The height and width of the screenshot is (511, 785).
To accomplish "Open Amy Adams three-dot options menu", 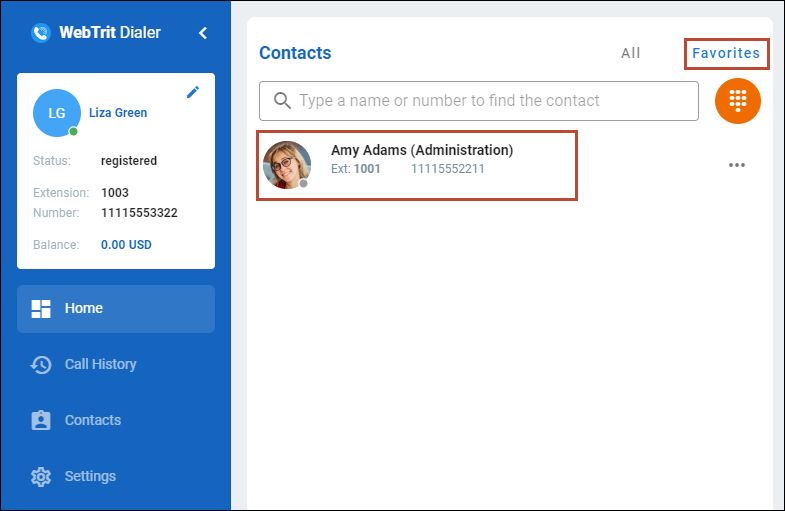I will 737,165.
